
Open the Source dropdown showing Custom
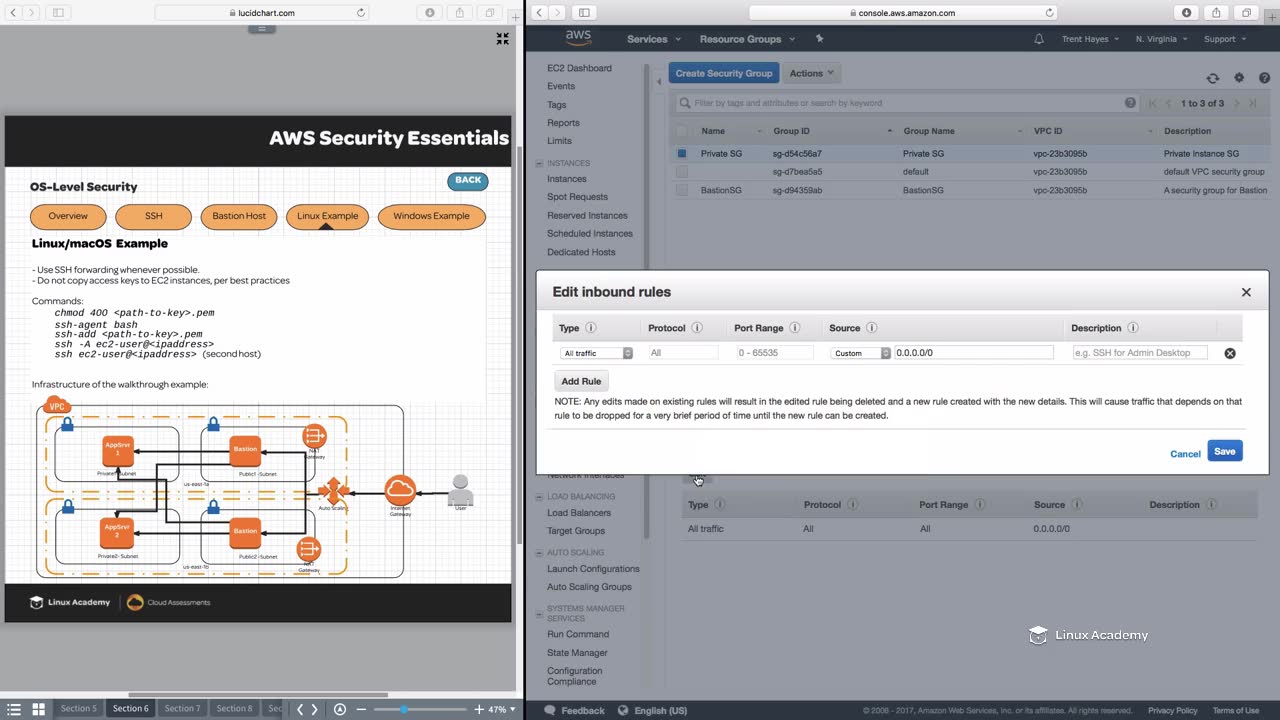(x=861, y=353)
